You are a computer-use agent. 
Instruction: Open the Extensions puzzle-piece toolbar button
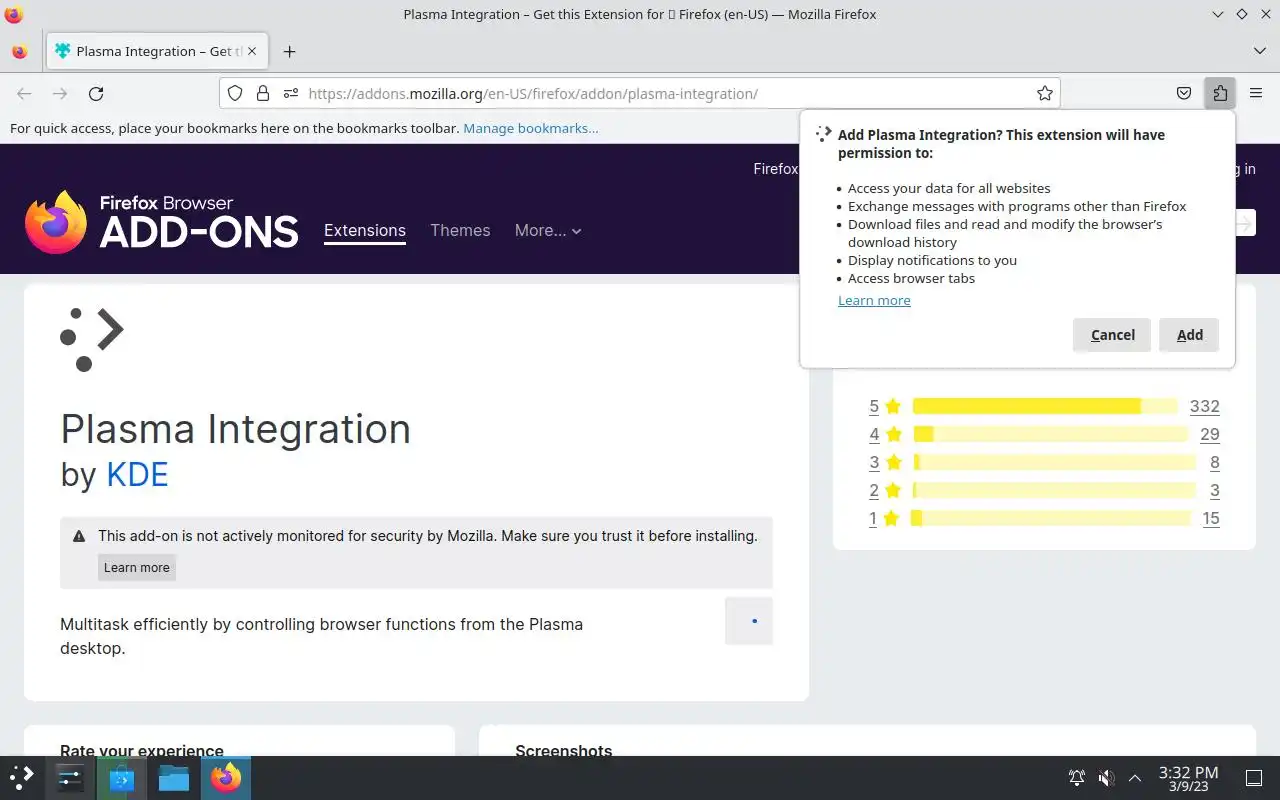[1220, 93]
